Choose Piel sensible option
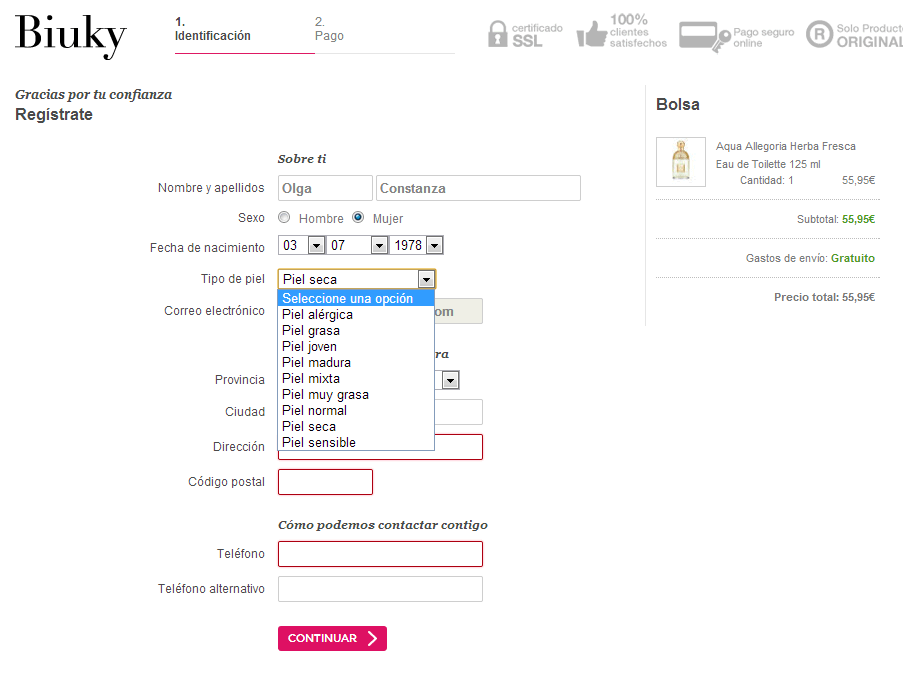903x685 pixels. (319, 442)
